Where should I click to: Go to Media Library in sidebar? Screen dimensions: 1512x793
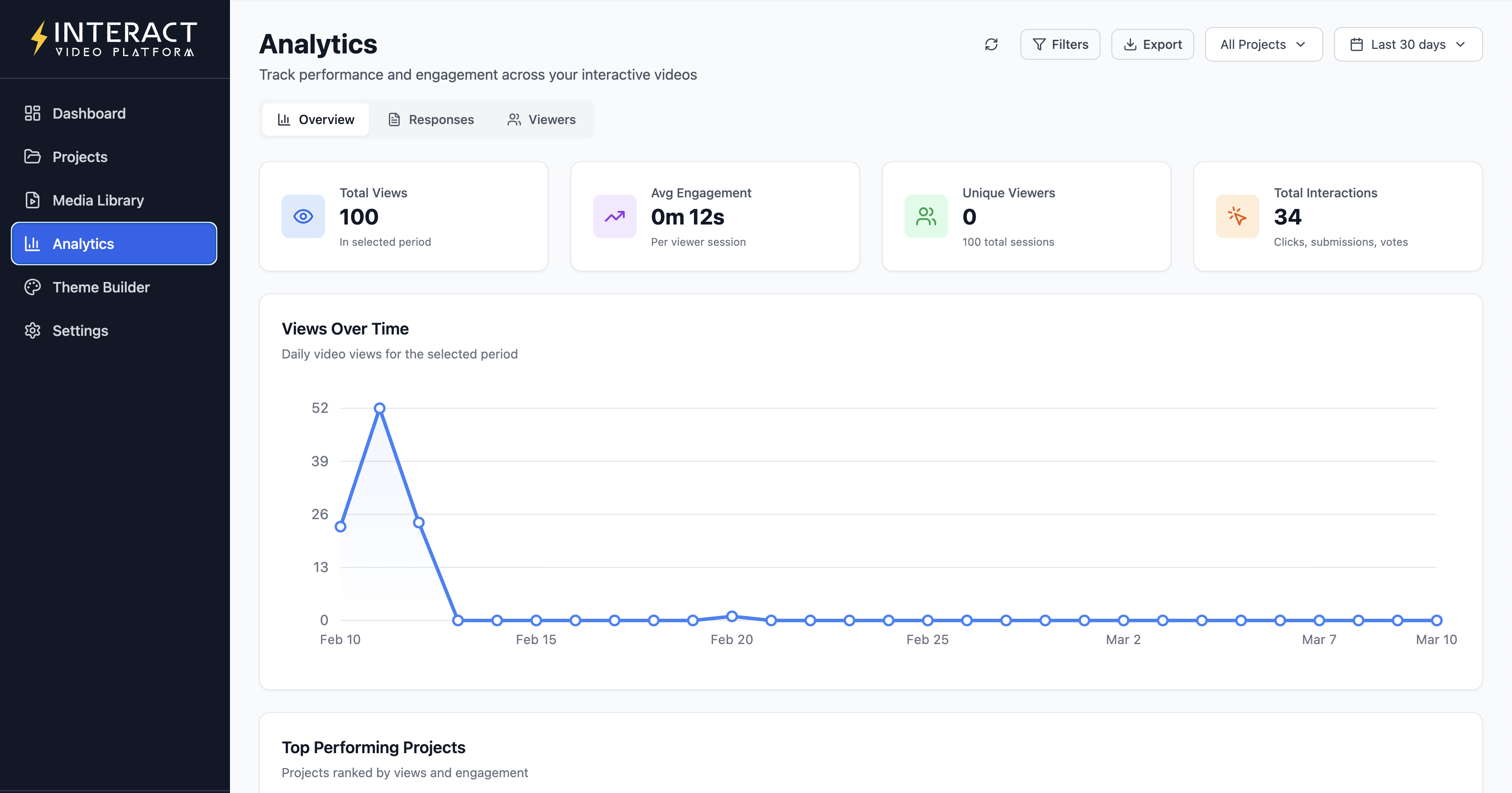[98, 200]
